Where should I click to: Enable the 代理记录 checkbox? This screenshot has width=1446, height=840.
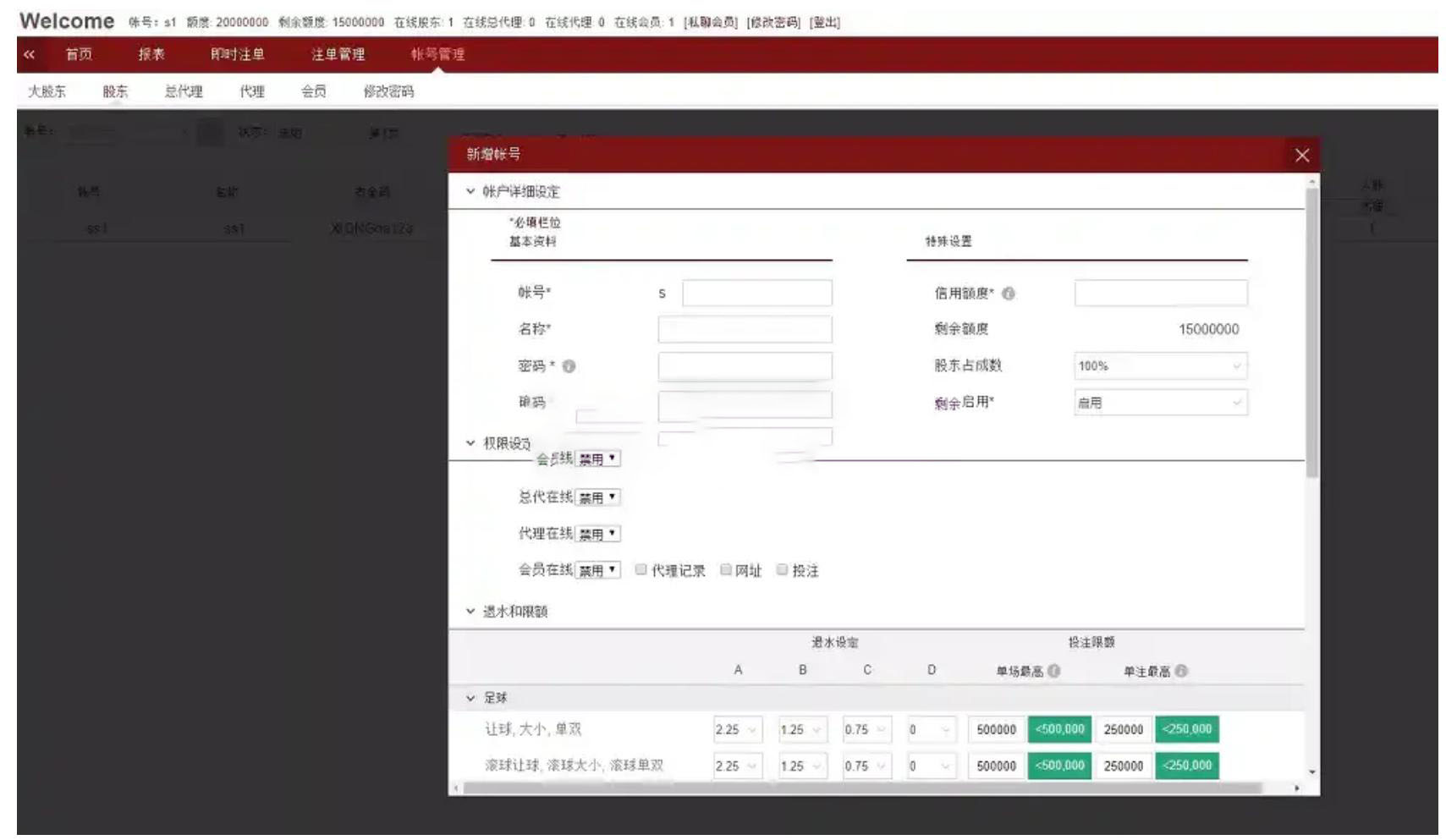641,569
